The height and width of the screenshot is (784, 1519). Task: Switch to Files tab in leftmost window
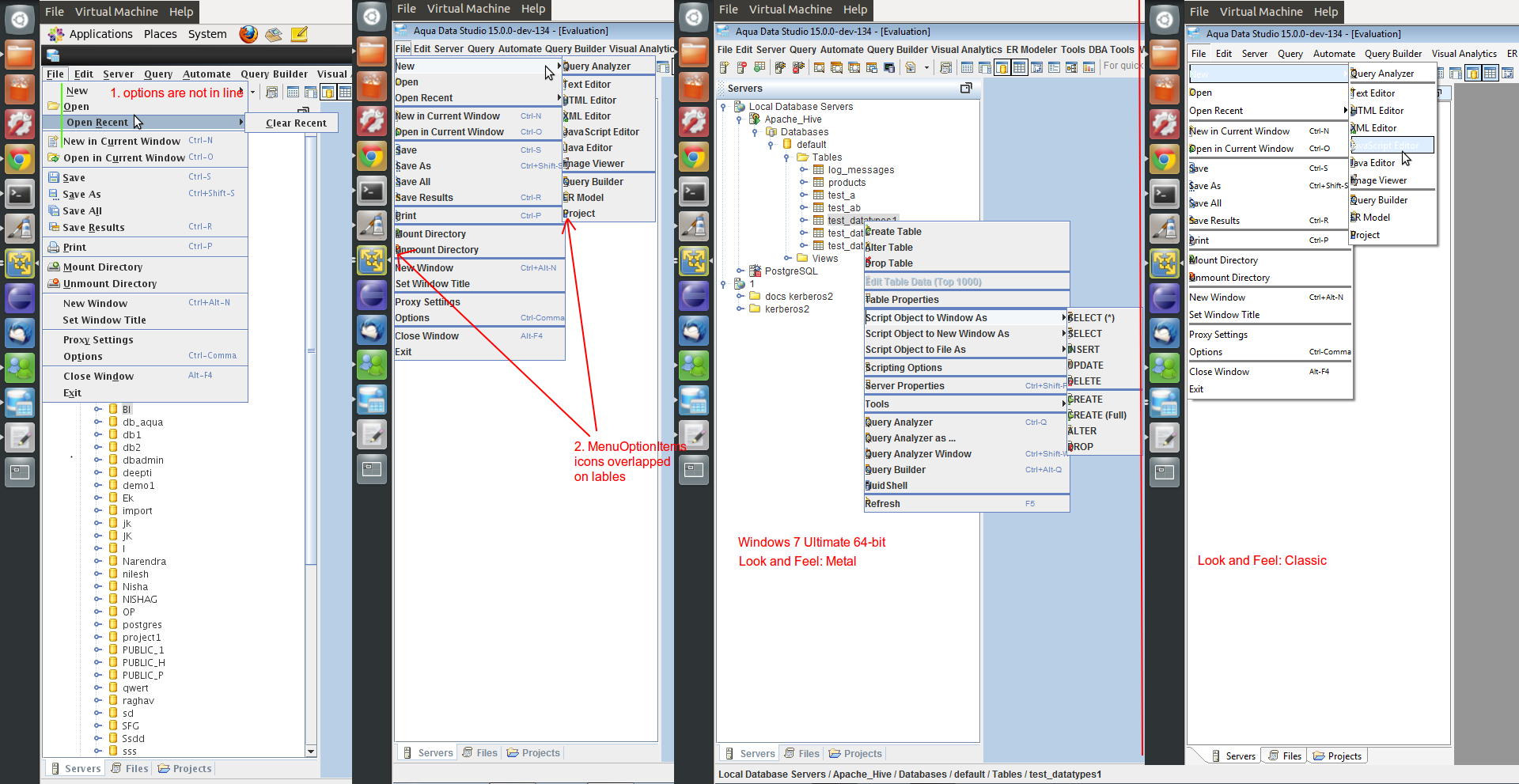pyautogui.click(x=130, y=768)
